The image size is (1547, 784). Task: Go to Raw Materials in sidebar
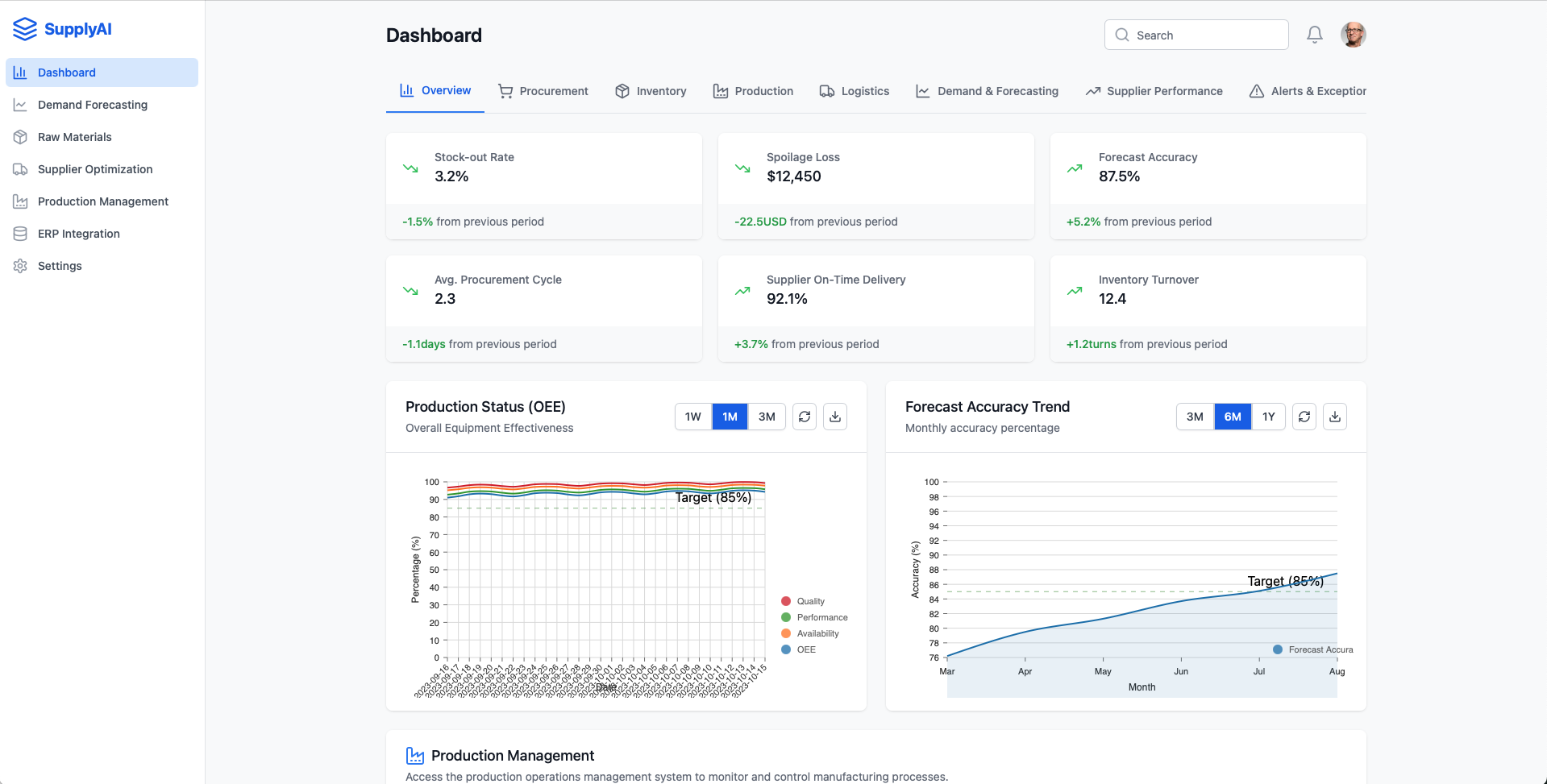click(x=74, y=137)
